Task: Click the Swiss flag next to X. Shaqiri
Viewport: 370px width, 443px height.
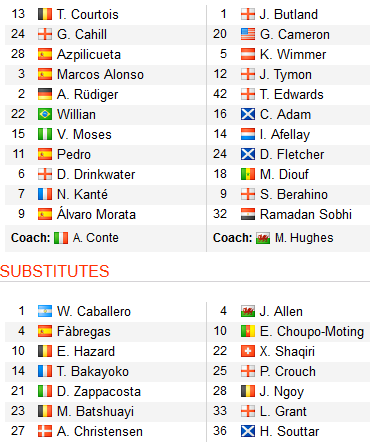Action: pyautogui.click(x=248, y=351)
